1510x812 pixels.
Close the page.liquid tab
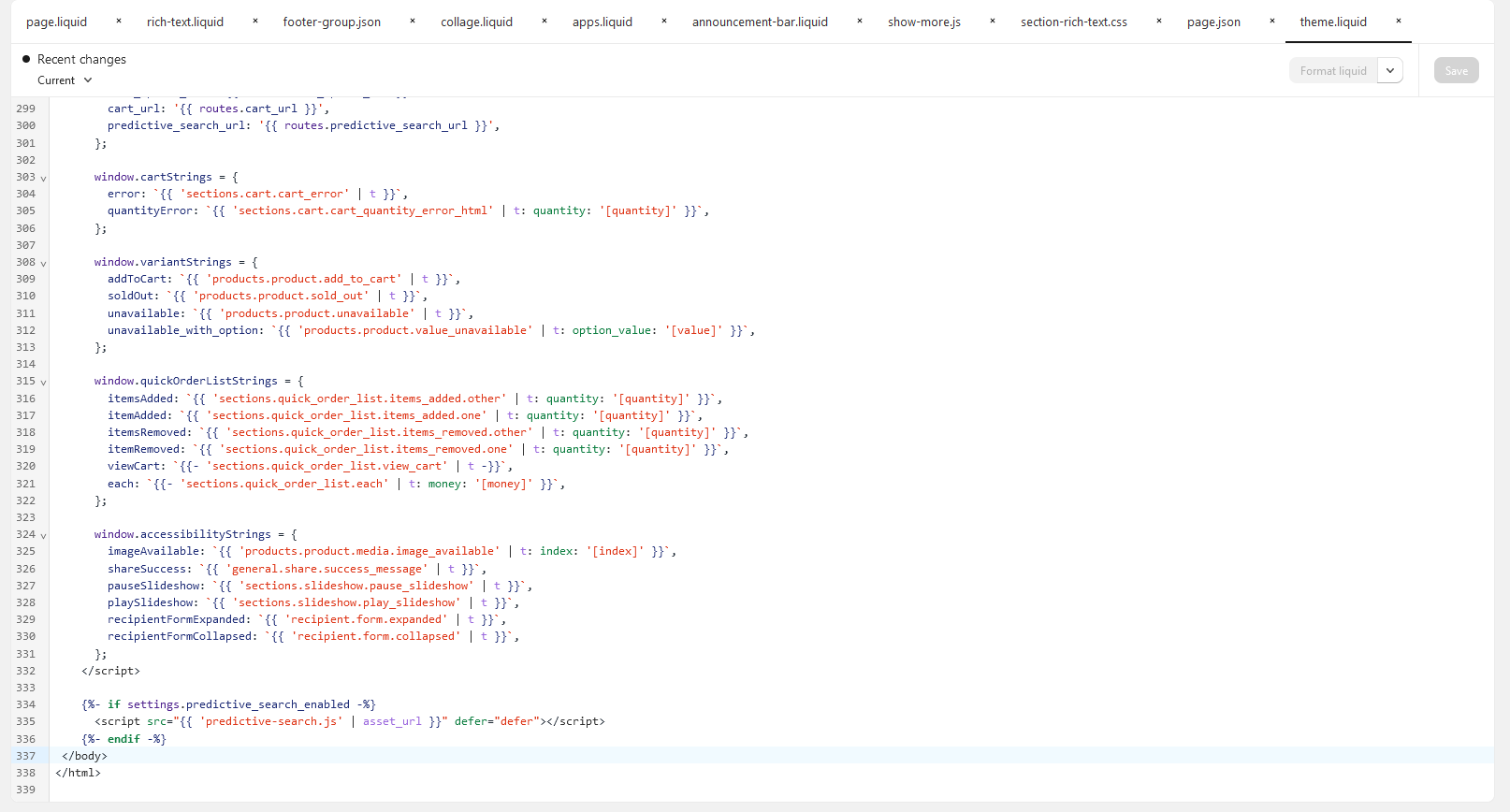119,22
